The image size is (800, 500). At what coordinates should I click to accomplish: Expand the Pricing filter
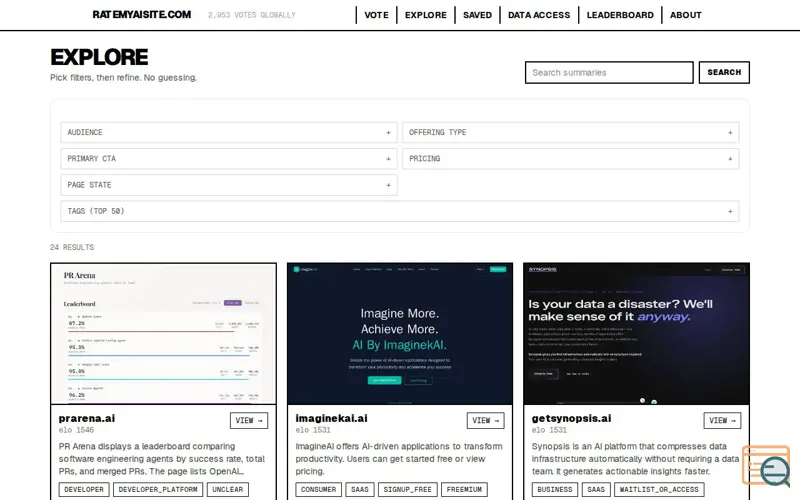(x=570, y=159)
